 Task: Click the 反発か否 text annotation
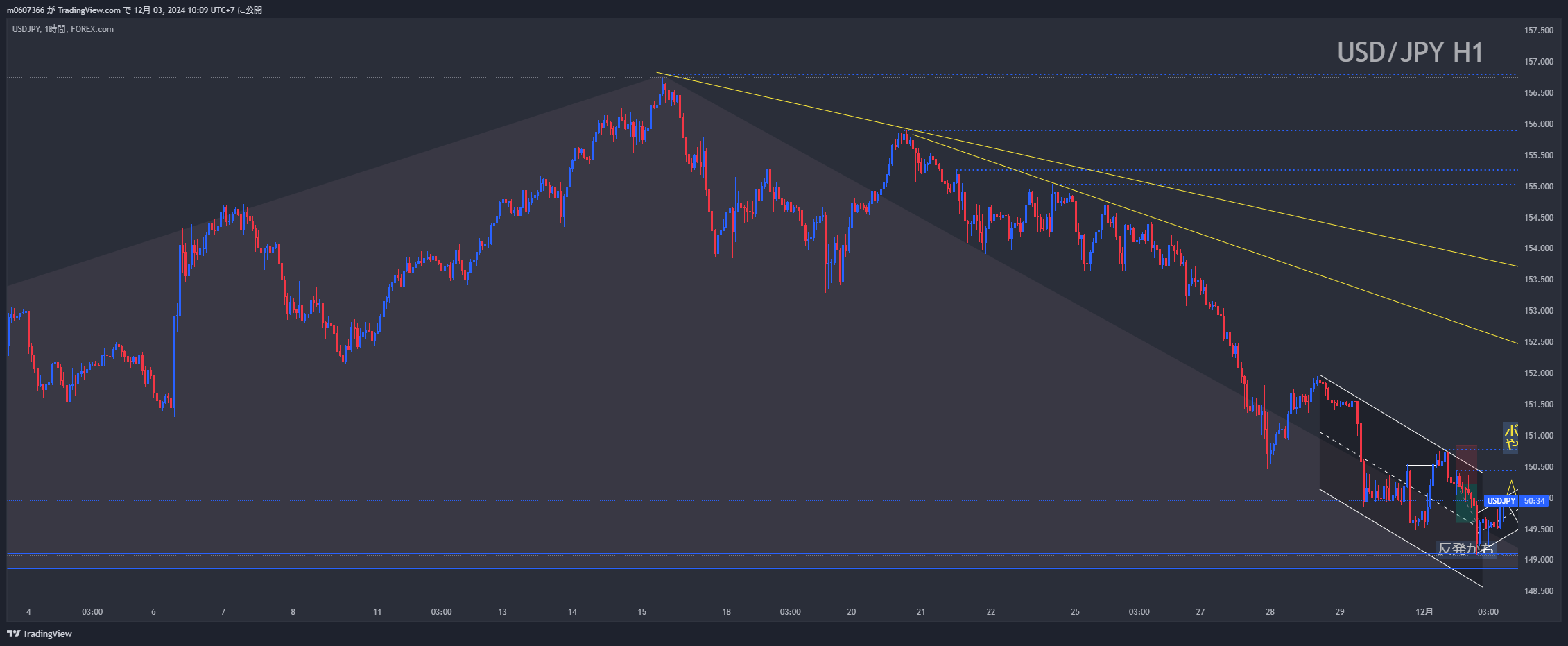(x=1465, y=549)
